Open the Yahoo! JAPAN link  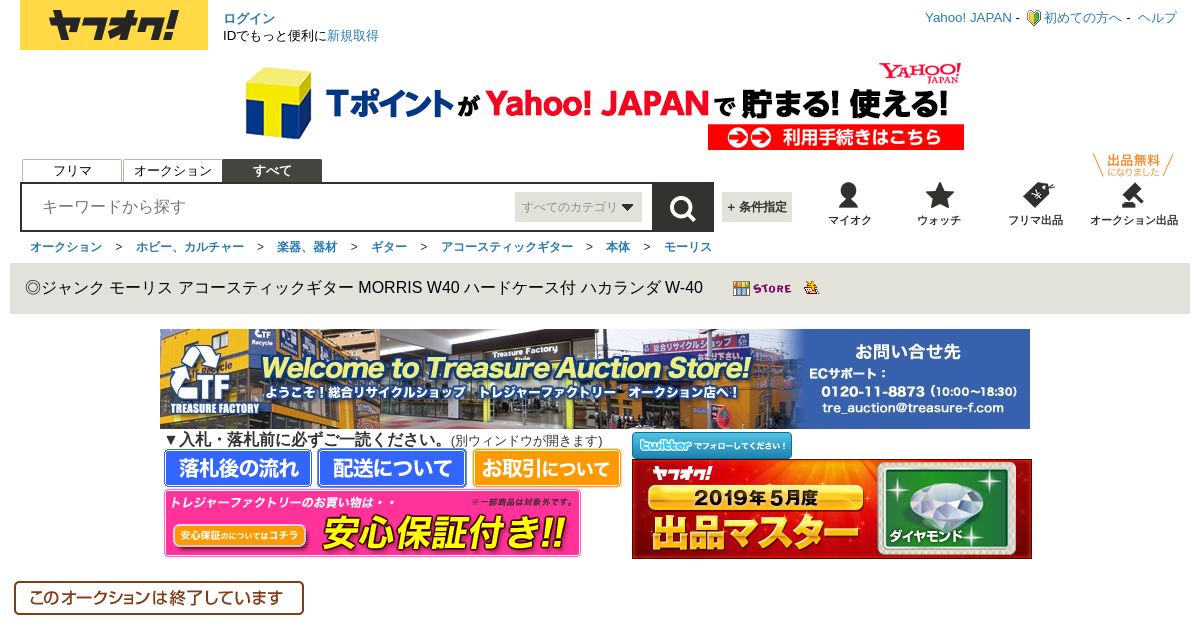[968, 18]
